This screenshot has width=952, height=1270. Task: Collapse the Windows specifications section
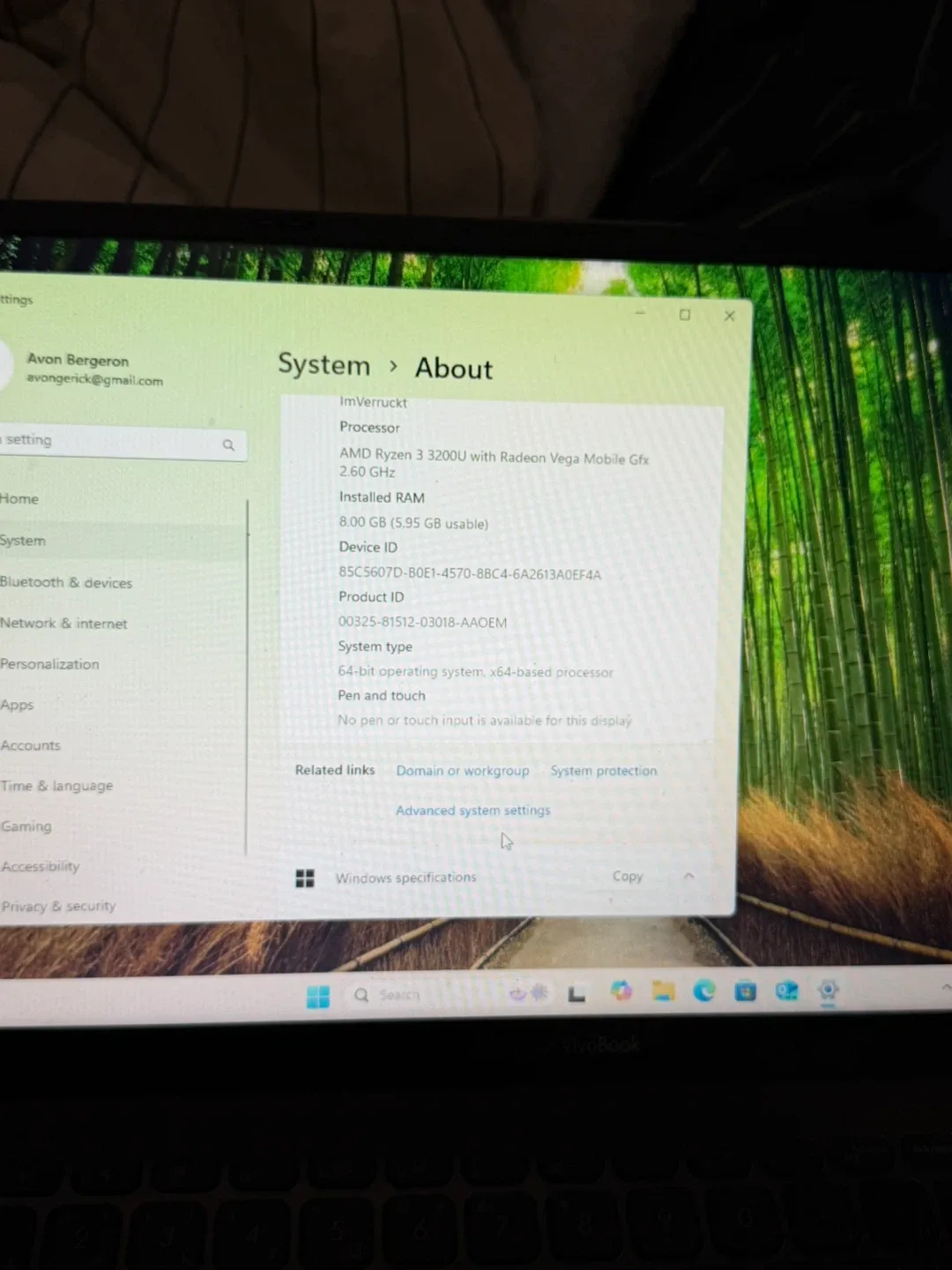[688, 877]
